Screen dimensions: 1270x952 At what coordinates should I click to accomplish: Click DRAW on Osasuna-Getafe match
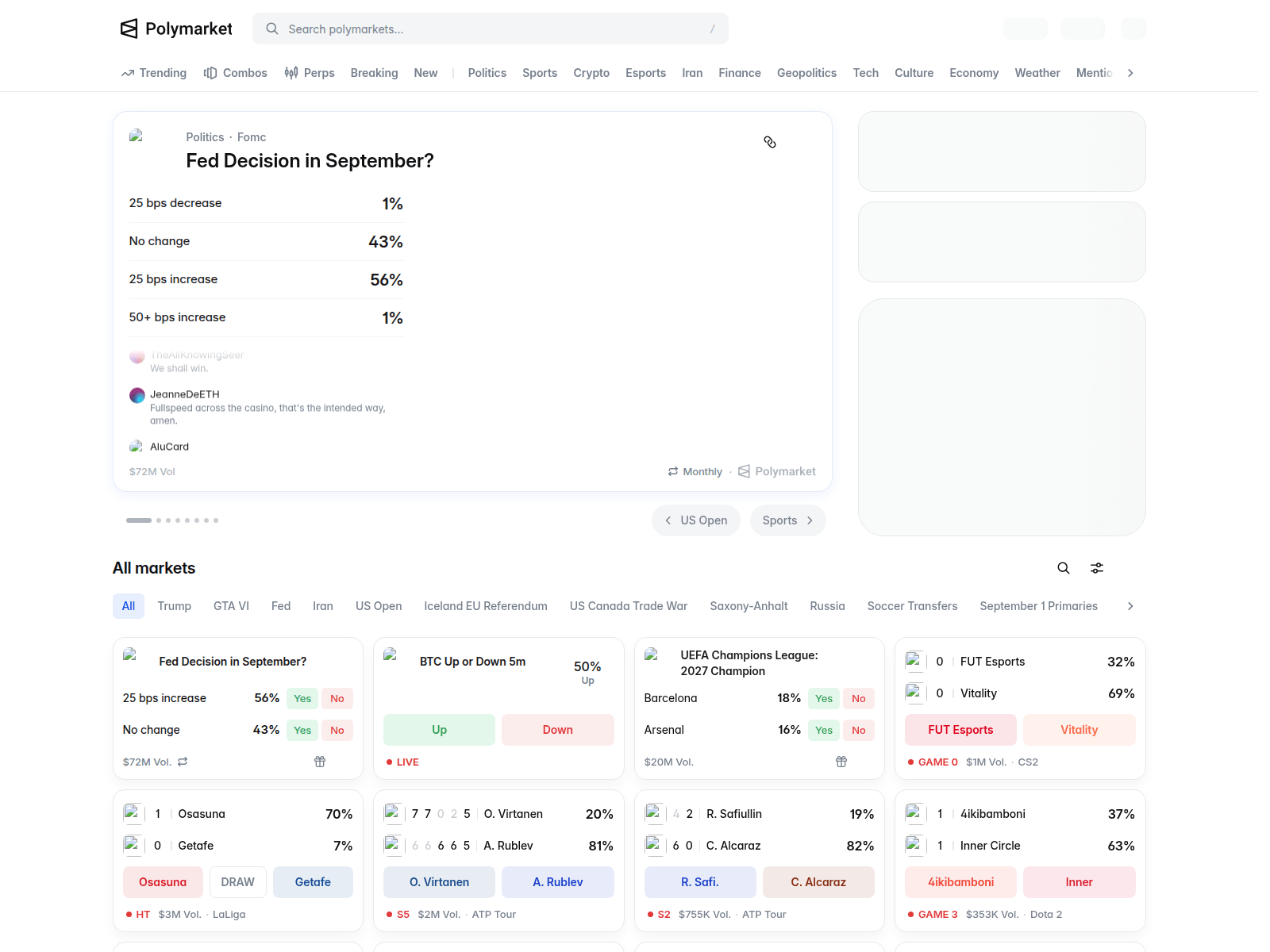pos(238,882)
